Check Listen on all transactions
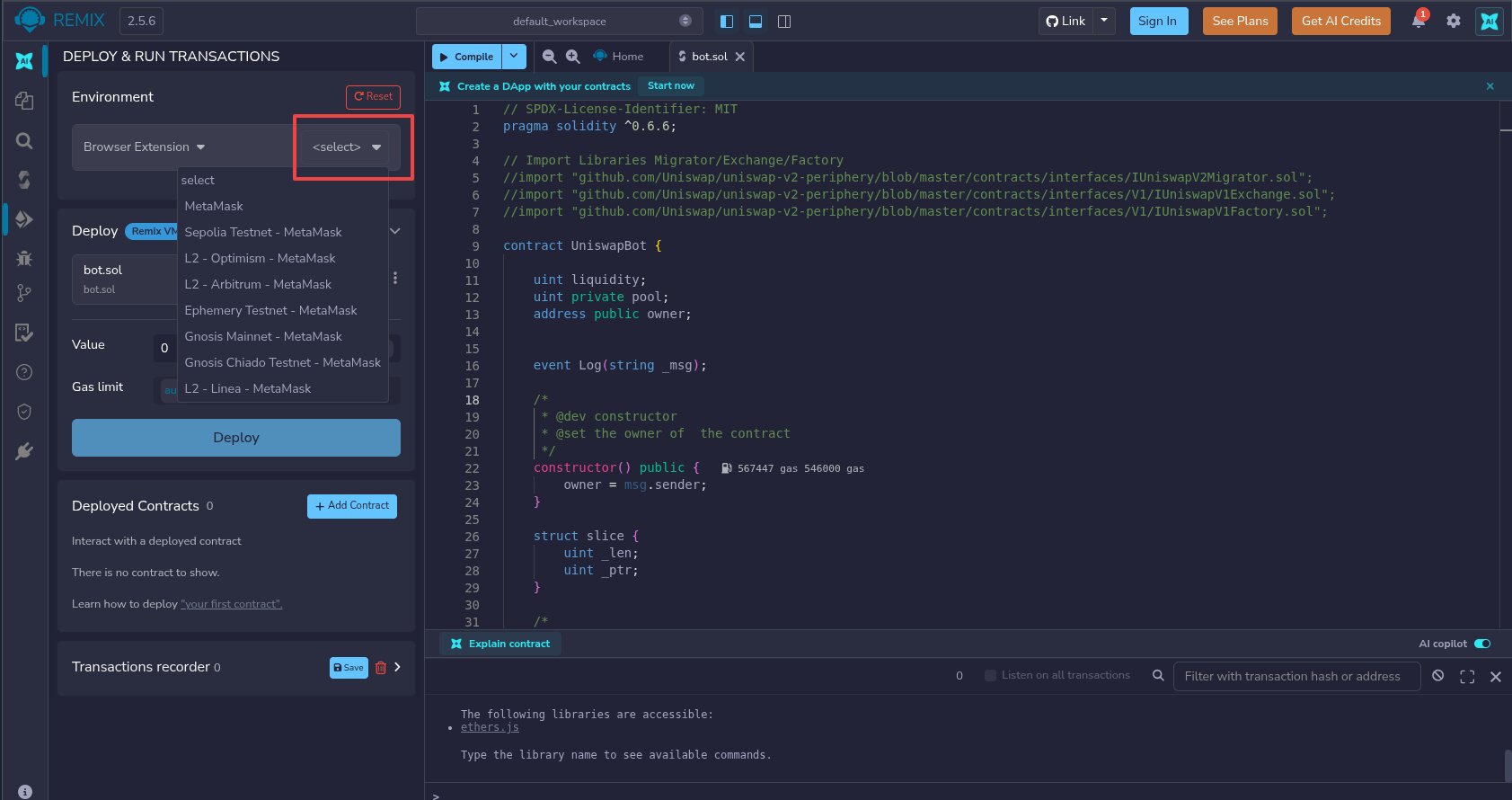Screen dimensions: 1512x800 pyautogui.click(x=990, y=676)
